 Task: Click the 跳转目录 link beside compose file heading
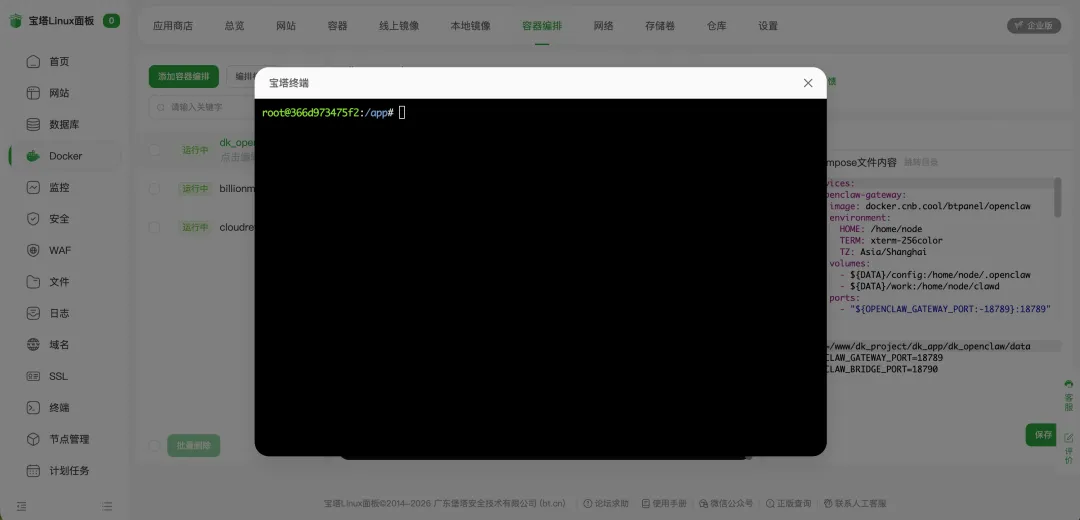tap(921, 163)
